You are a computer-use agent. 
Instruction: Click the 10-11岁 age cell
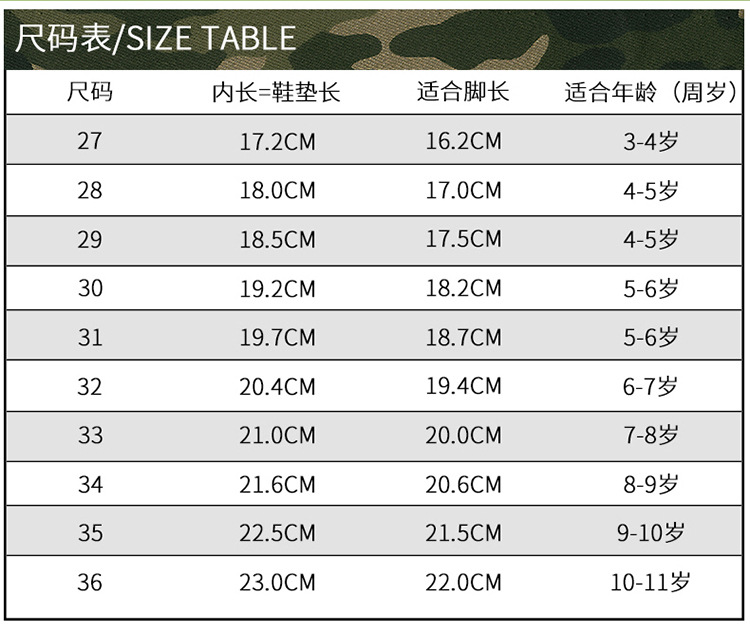coord(650,581)
